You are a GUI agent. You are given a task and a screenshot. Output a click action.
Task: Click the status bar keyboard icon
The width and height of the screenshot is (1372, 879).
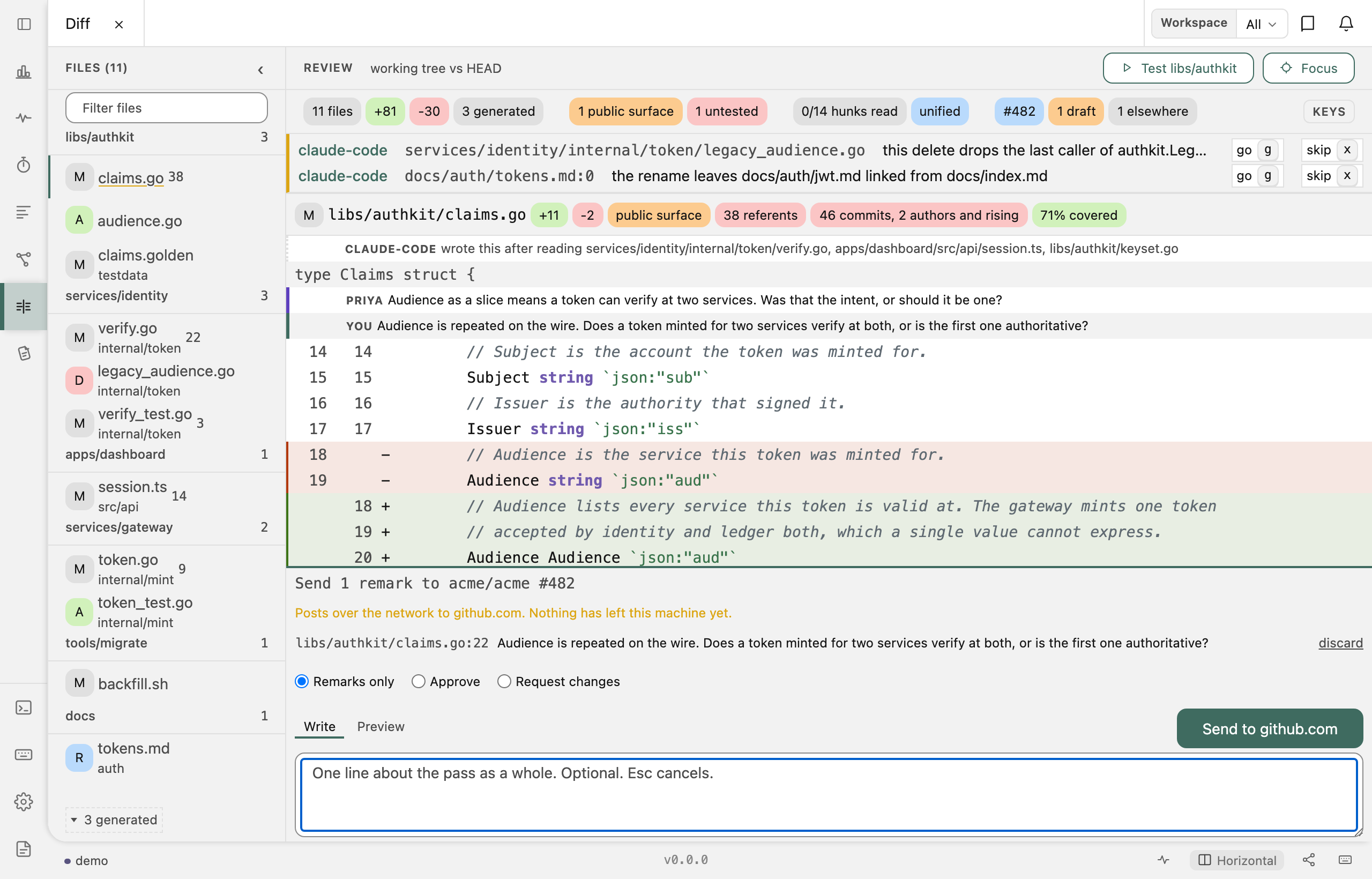click(x=1345, y=860)
